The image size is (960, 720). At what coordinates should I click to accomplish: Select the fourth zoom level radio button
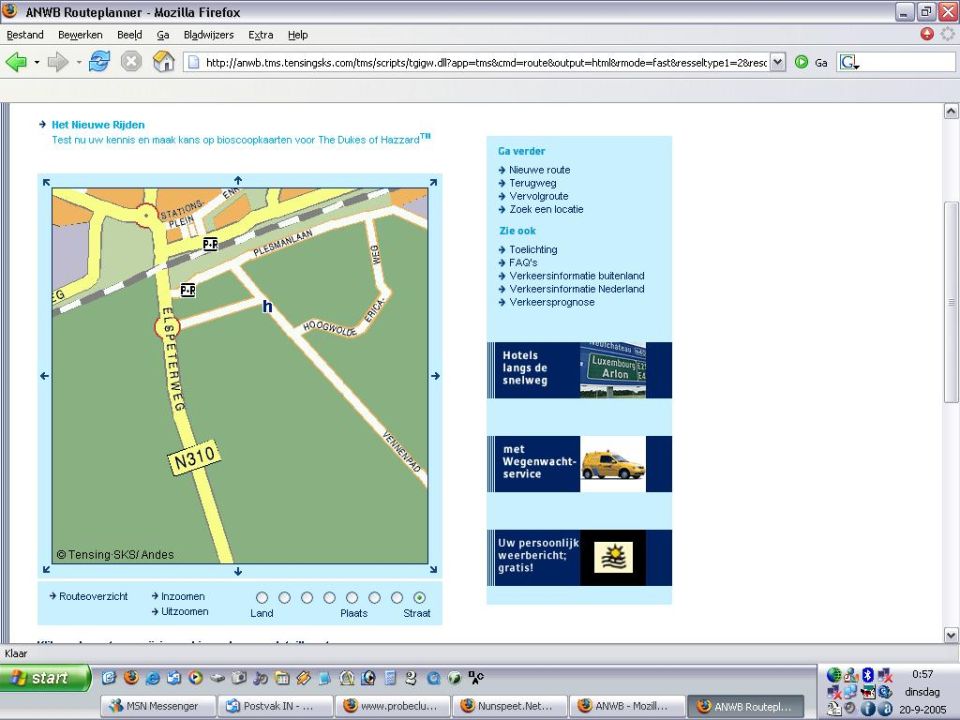pos(329,598)
